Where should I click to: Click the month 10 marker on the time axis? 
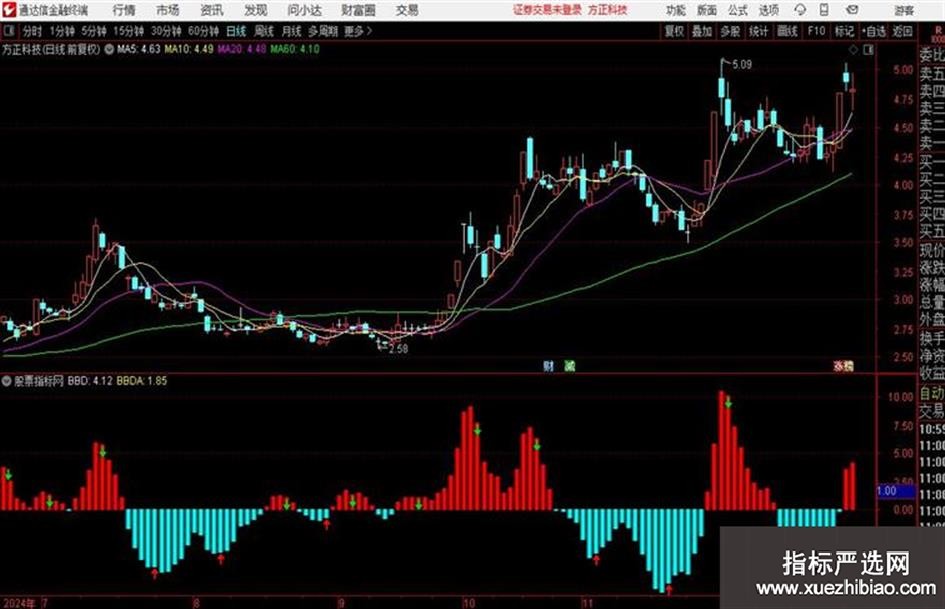[468, 603]
